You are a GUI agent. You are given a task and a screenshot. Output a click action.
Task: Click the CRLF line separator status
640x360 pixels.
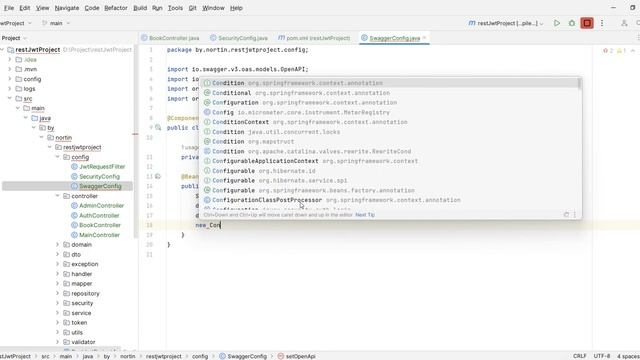click(x=579, y=356)
